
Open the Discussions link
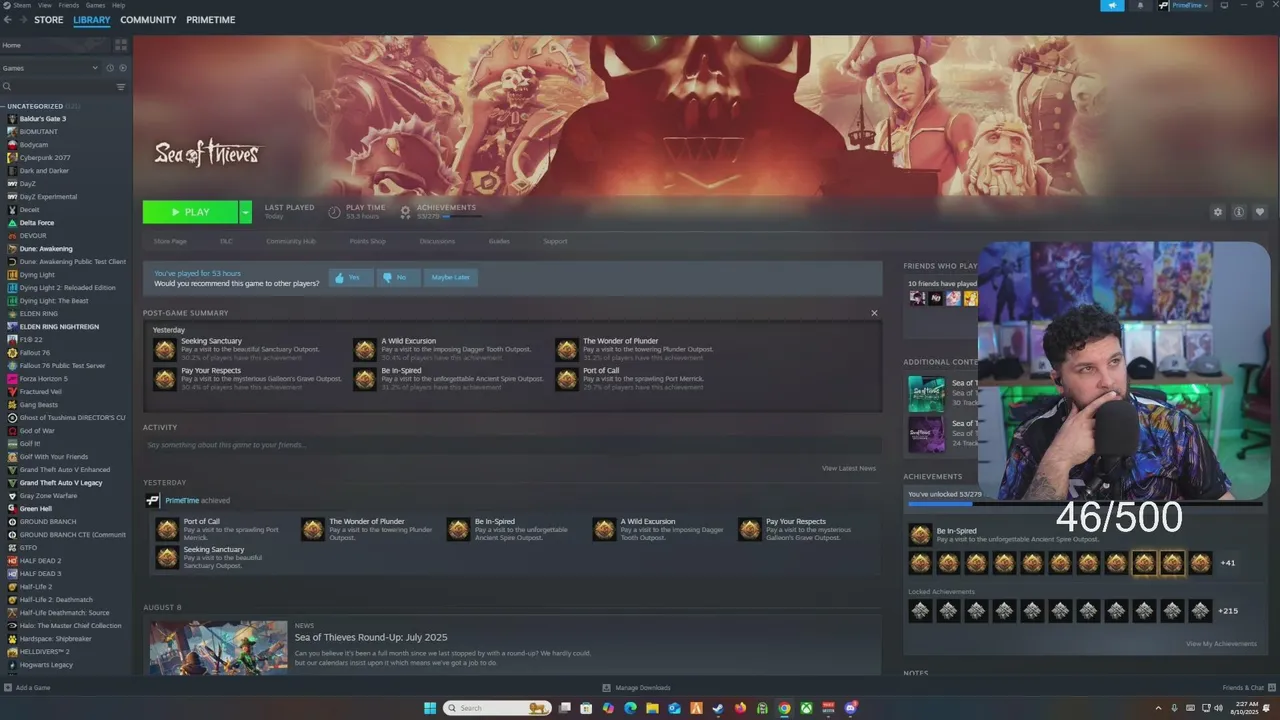click(437, 241)
